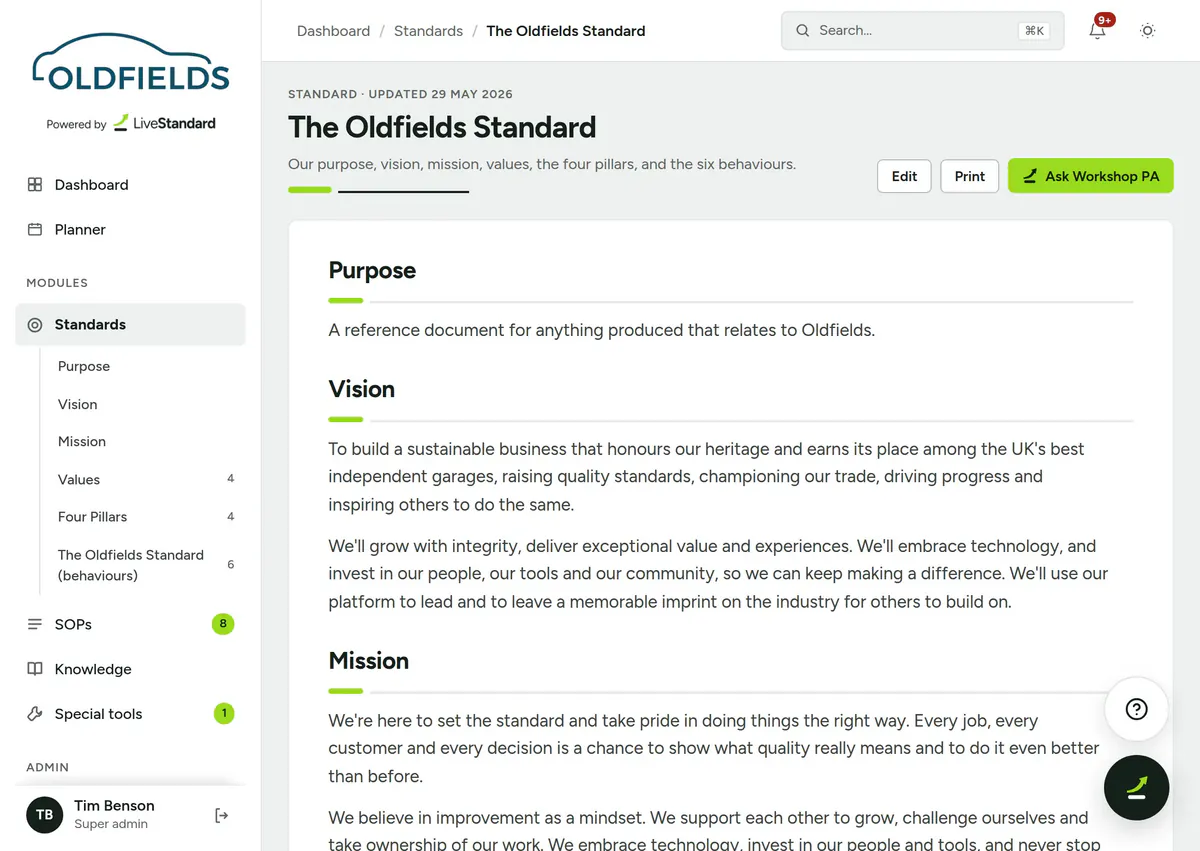Click Ask Workshop PA button

[1091, 176]
